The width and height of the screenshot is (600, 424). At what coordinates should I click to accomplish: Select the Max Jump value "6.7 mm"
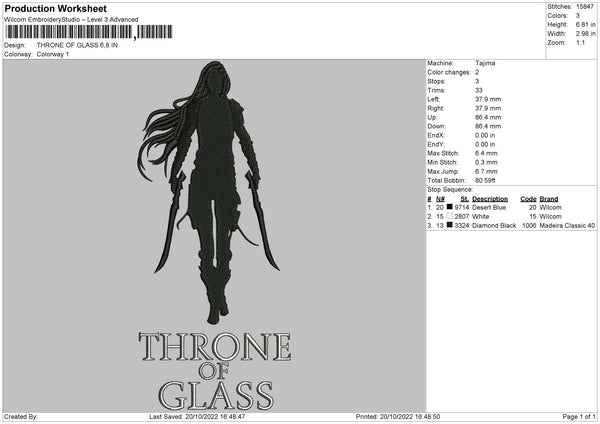click(486, 171)
